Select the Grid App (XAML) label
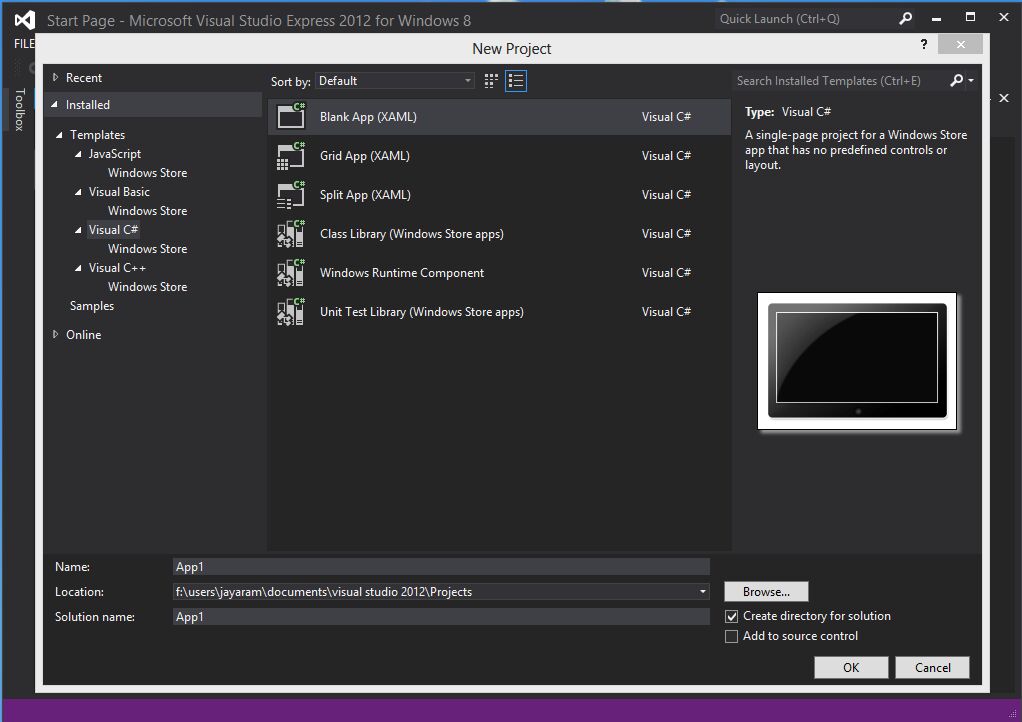This screenshot has height=722, width=1022. tap(364, 156)
